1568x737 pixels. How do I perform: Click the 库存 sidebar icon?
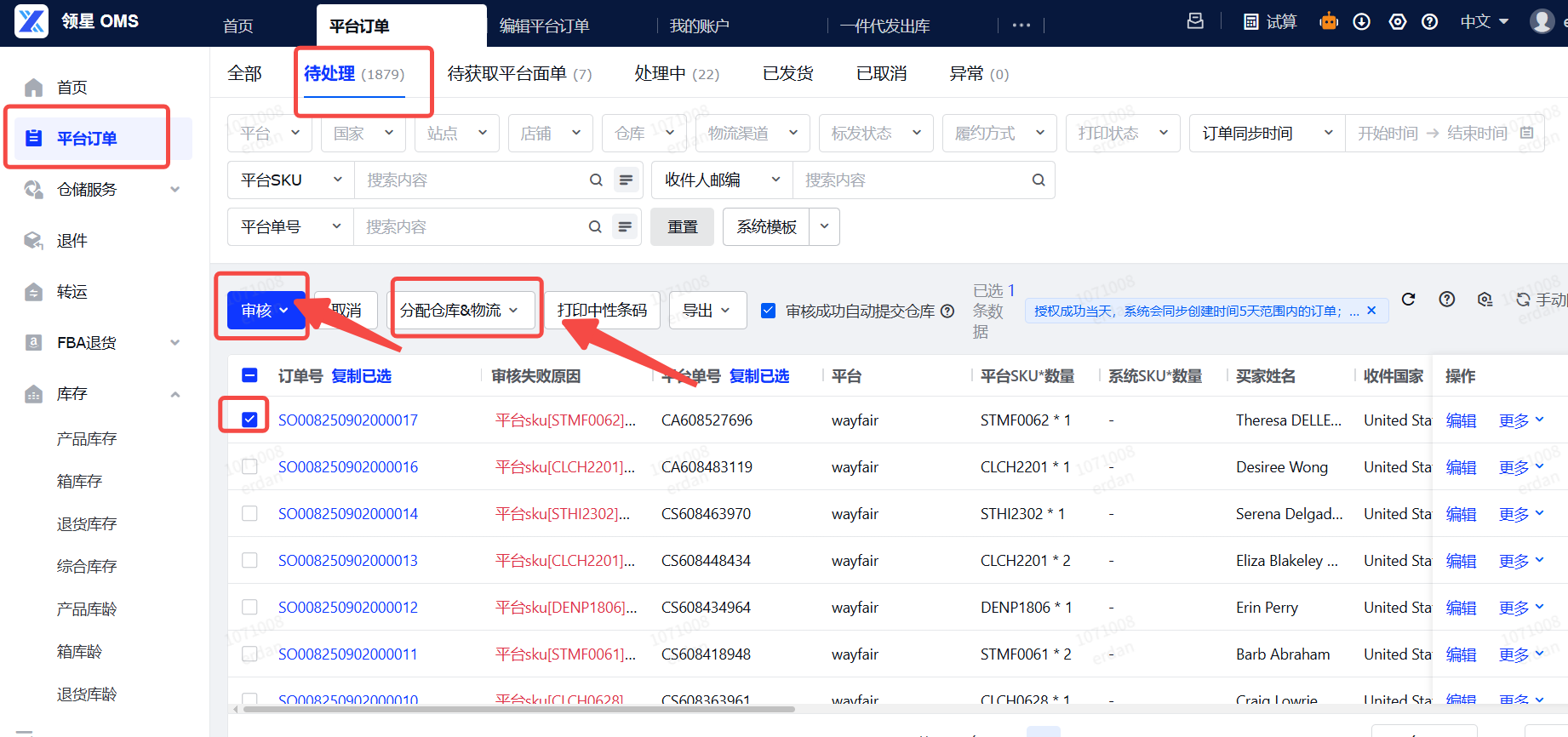coord(34,394)
